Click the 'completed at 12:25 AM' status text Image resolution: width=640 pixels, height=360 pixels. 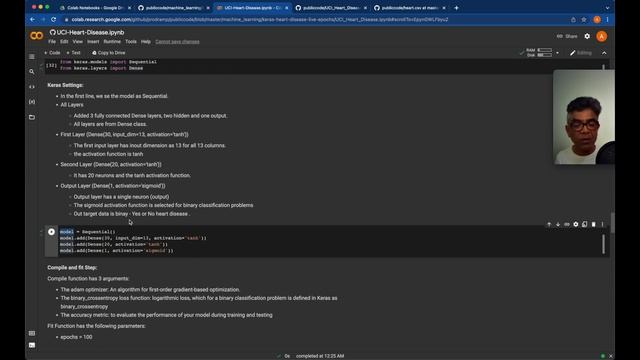tap(320, 356)
